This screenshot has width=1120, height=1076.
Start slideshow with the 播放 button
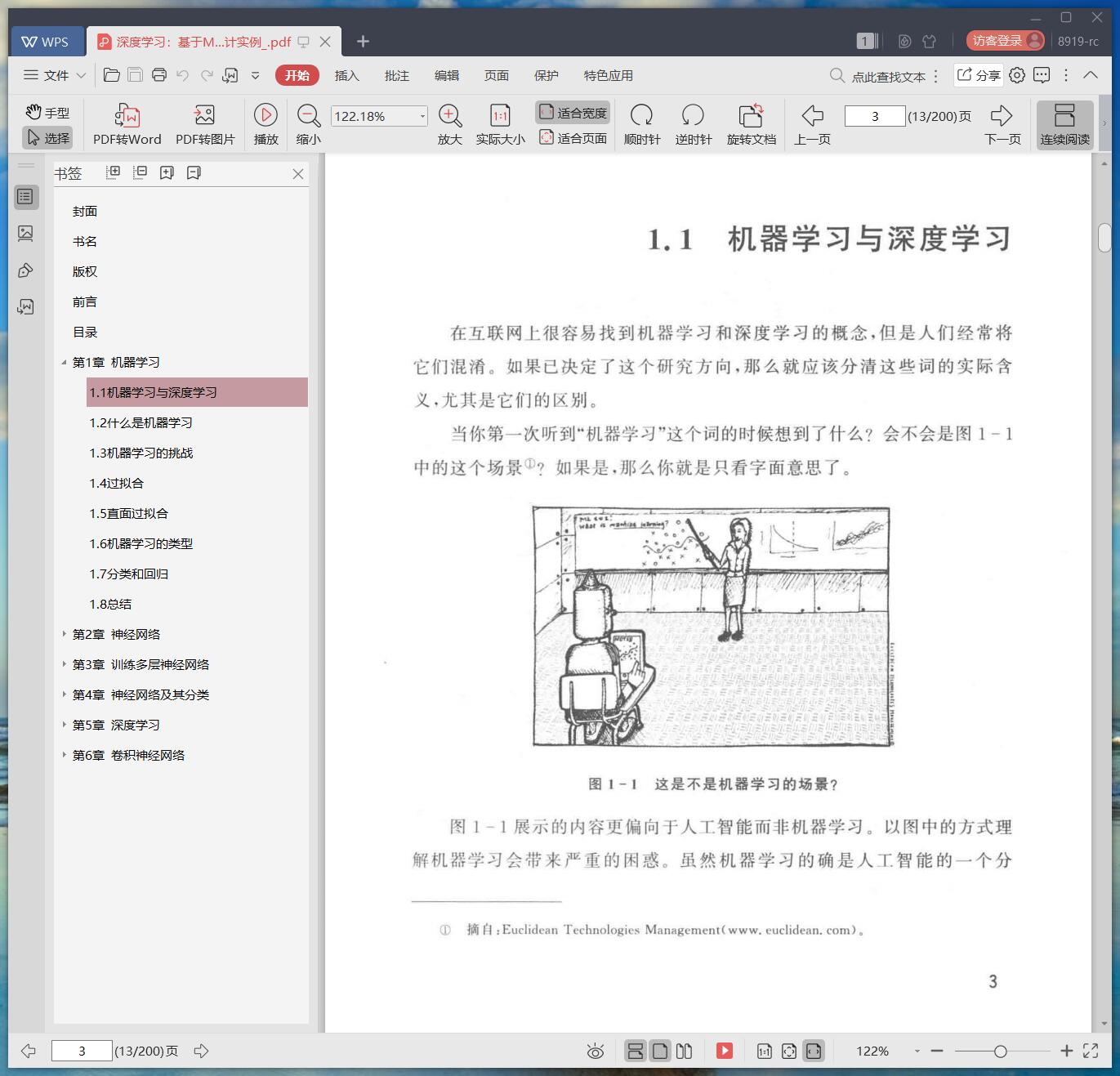click(x=265, y=124)
